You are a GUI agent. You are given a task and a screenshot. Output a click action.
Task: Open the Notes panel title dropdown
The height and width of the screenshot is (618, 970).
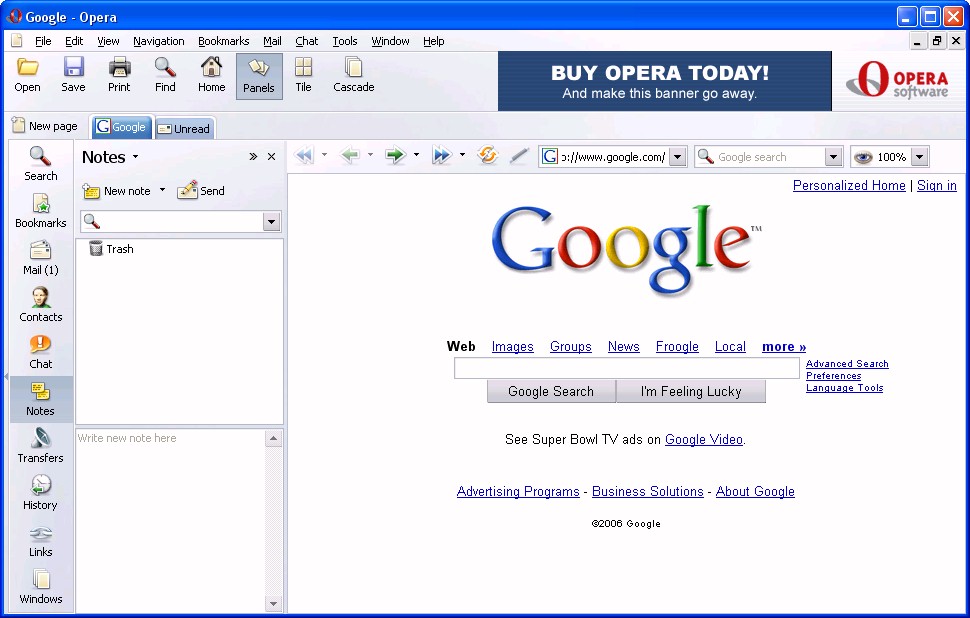point(135,157)
